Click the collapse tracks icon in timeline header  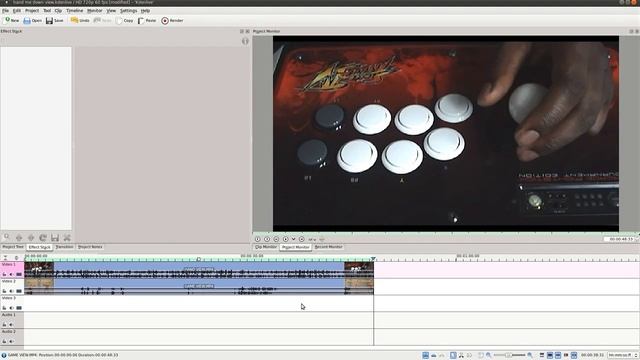(5, 258)
